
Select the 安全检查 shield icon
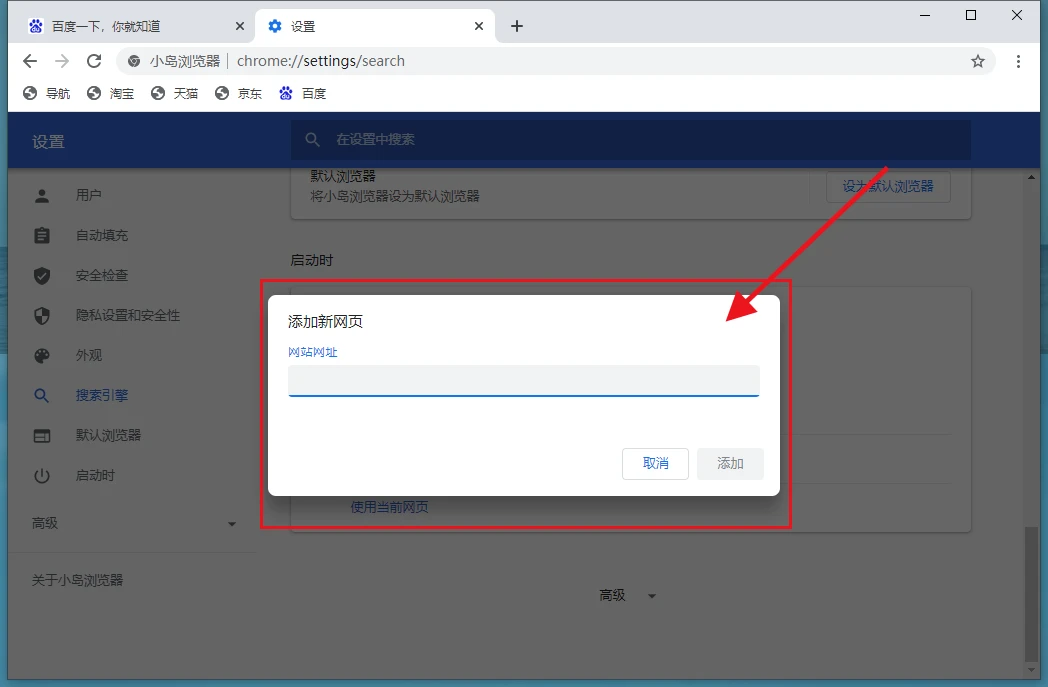42,275
